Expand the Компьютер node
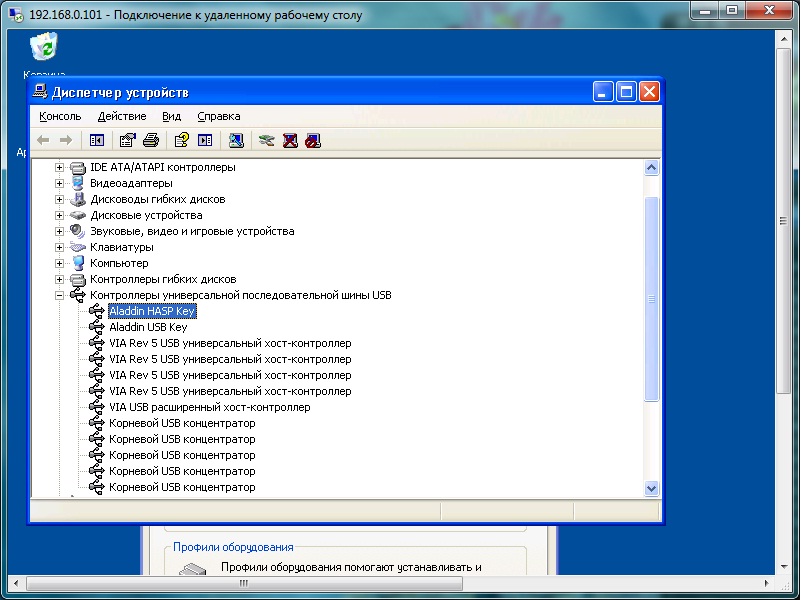804x600 pixels. click(x=59, y=263)
